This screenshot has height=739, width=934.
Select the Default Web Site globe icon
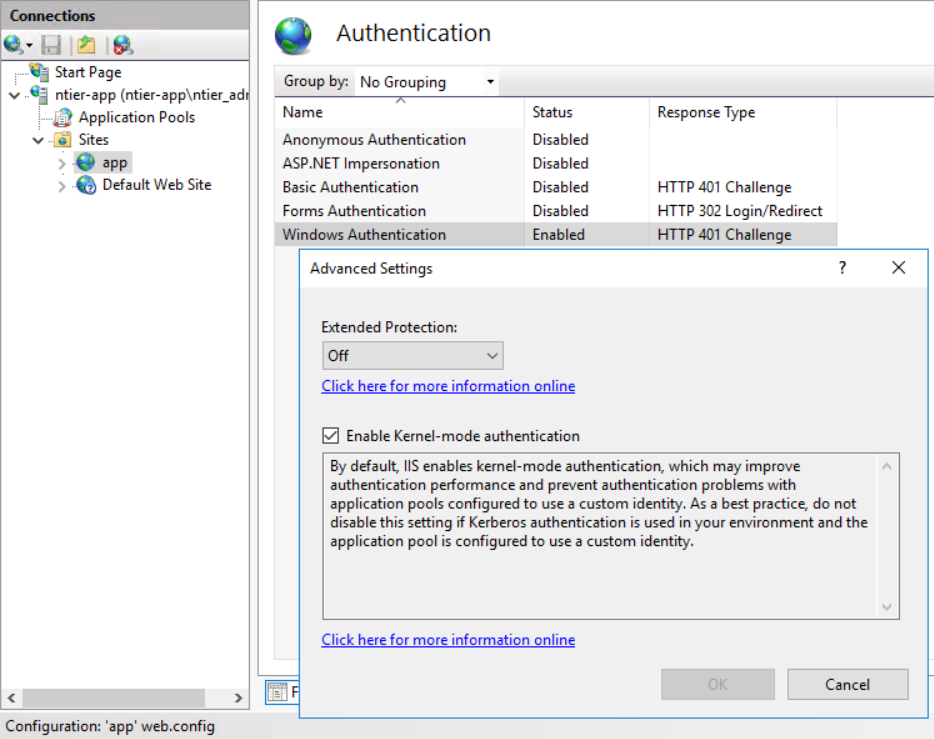coord(86,185)
